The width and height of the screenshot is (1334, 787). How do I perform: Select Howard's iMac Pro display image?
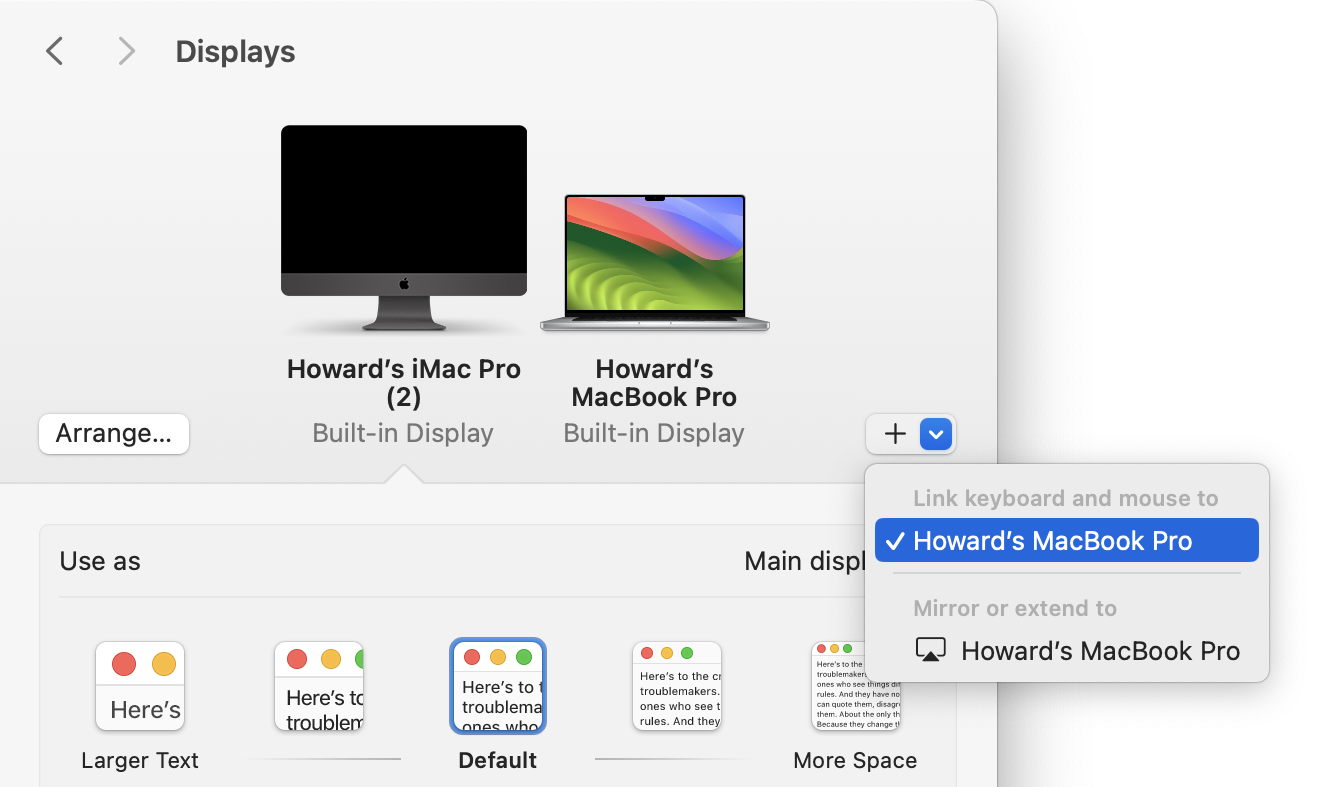point(403,220)
